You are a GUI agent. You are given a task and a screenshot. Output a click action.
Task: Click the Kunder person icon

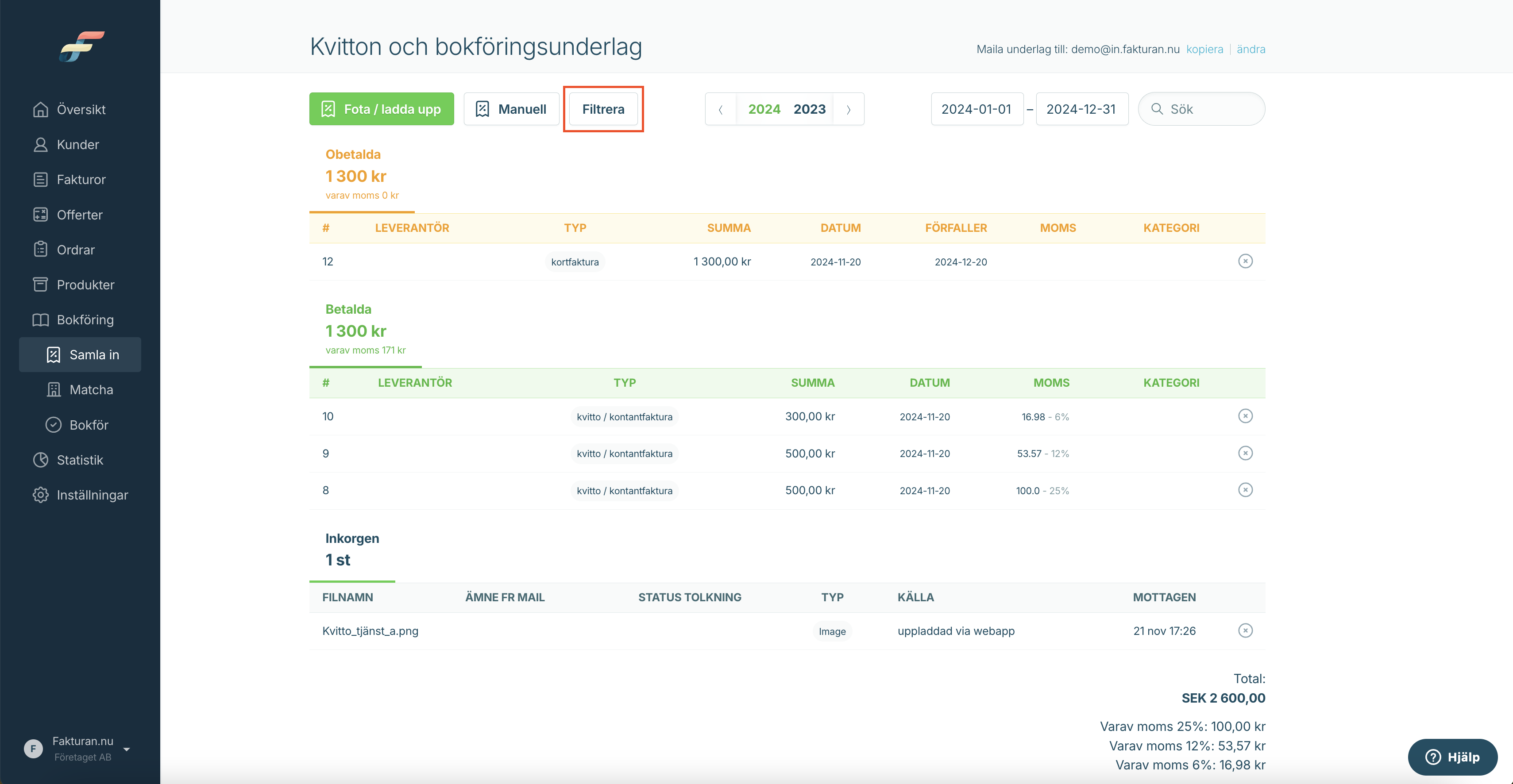coord(40,145)
